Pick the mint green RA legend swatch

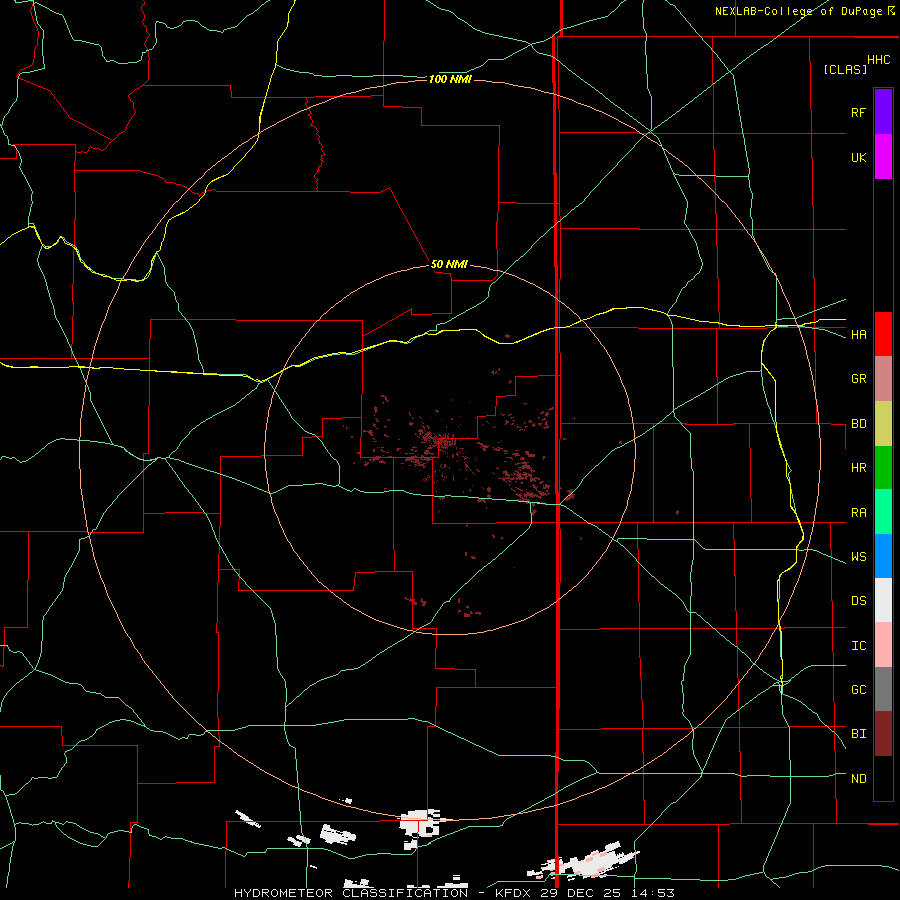[x=883, y=512]
